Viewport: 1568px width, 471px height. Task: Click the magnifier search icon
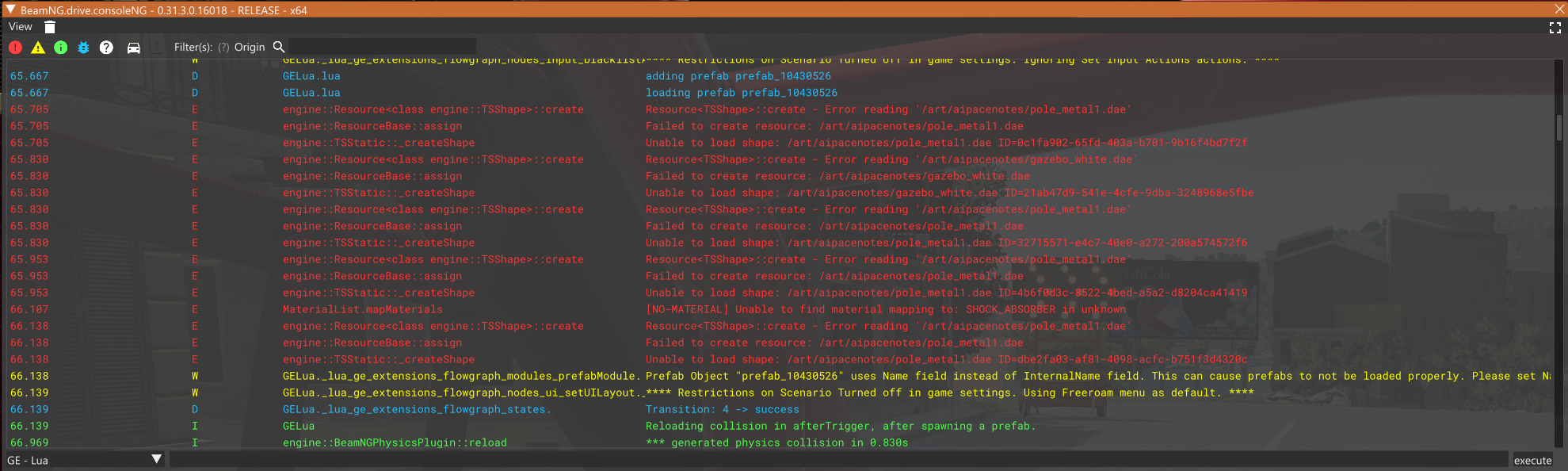tap(279, 47)
